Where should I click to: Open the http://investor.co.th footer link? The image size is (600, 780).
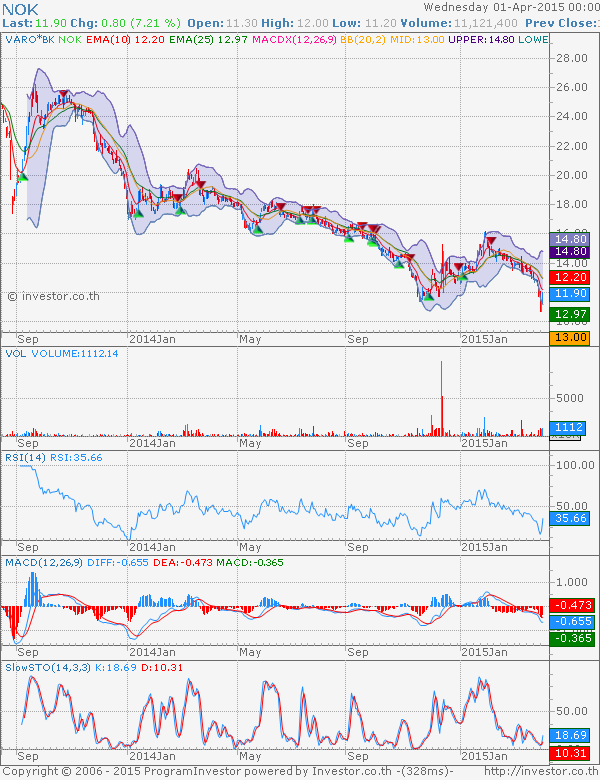pyautogui.click(x=541, y=771)
